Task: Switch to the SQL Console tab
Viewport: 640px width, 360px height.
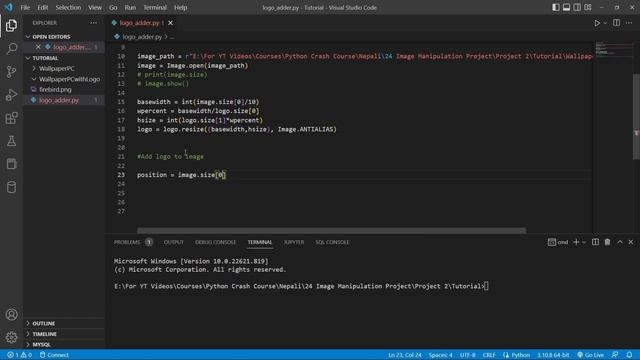Action: 332,242
